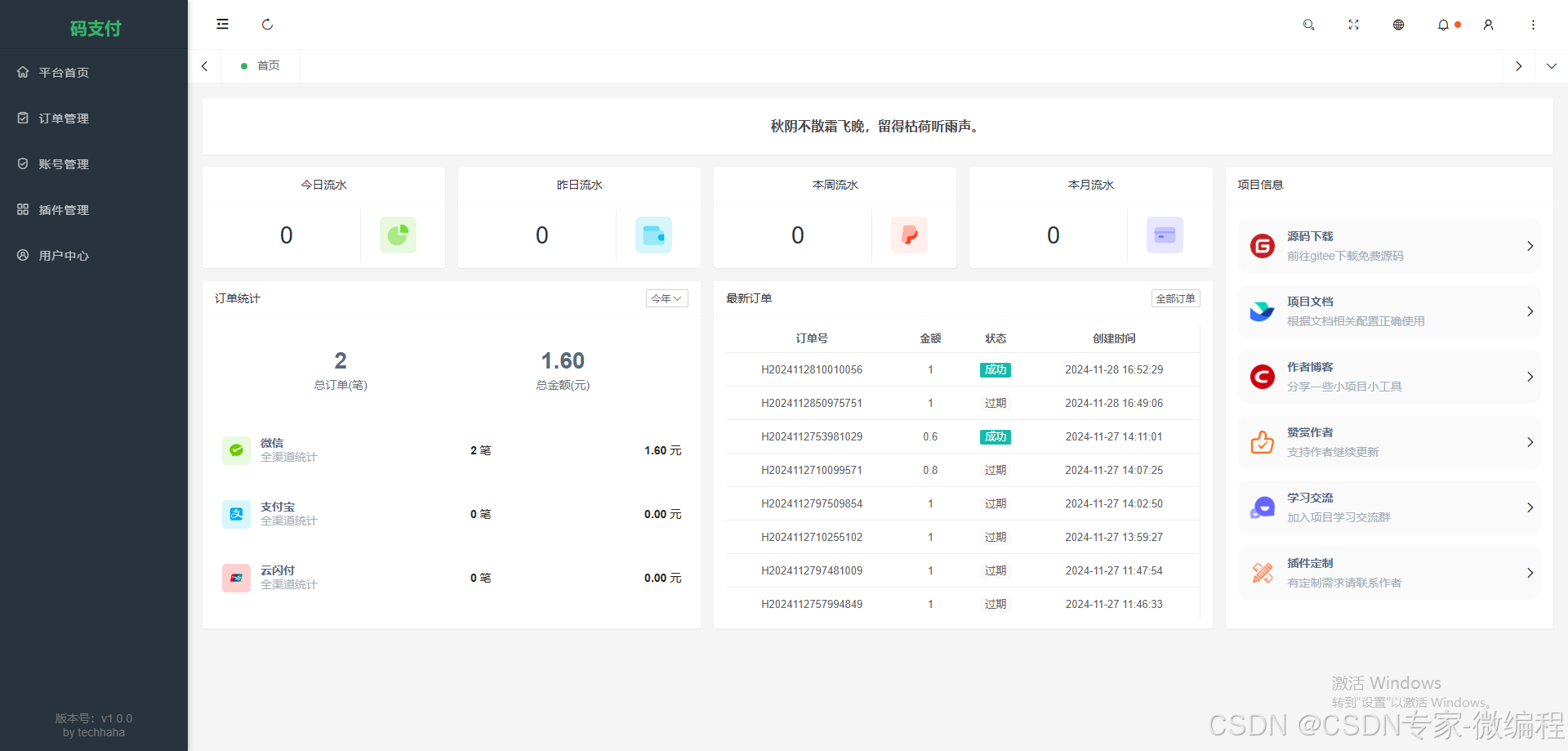This screenshot has width=1568, height=751.
Task: Open 源码下载 card arrow
Action: point(1530,246)
